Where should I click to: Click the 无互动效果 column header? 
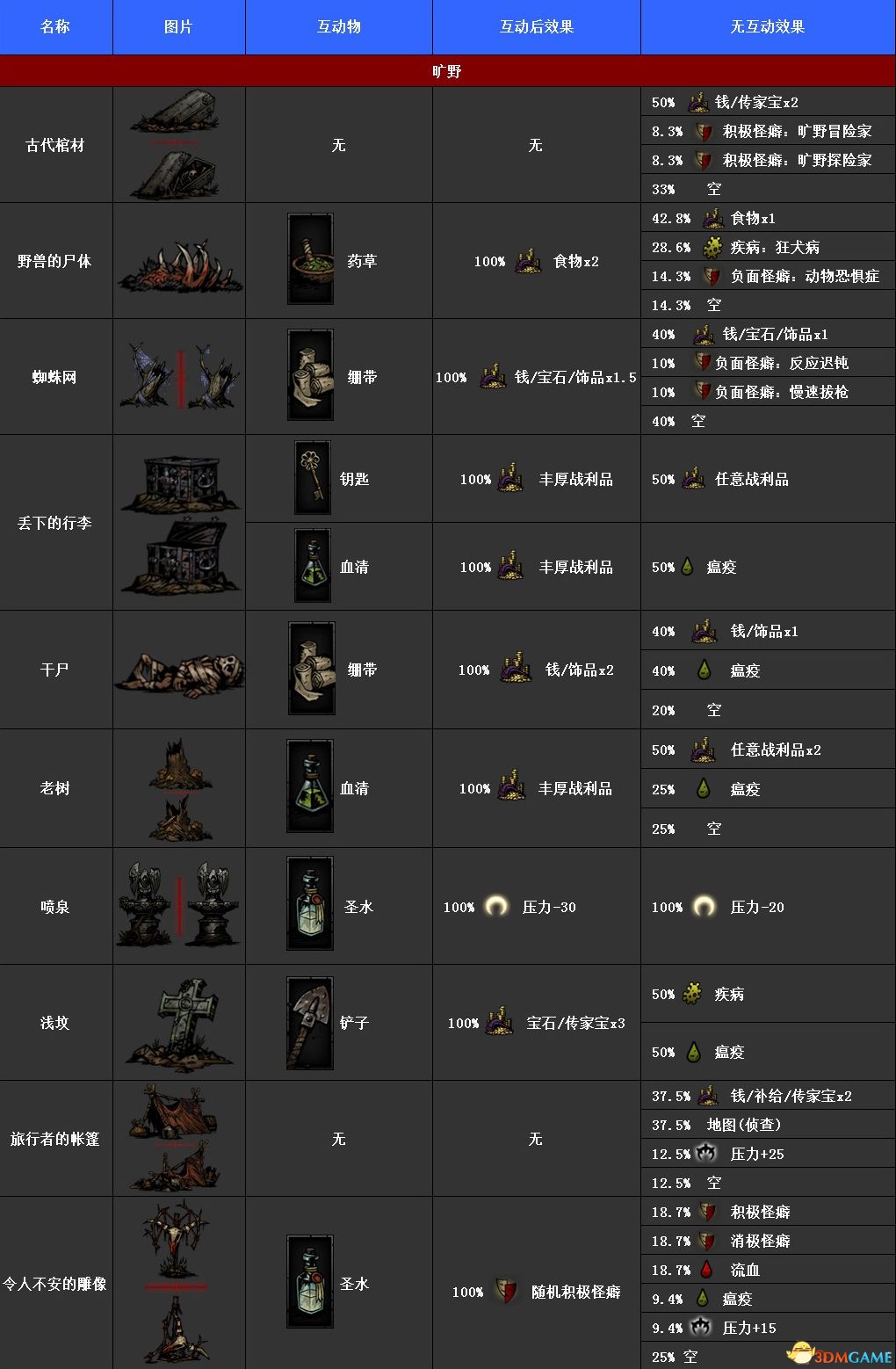768,27
